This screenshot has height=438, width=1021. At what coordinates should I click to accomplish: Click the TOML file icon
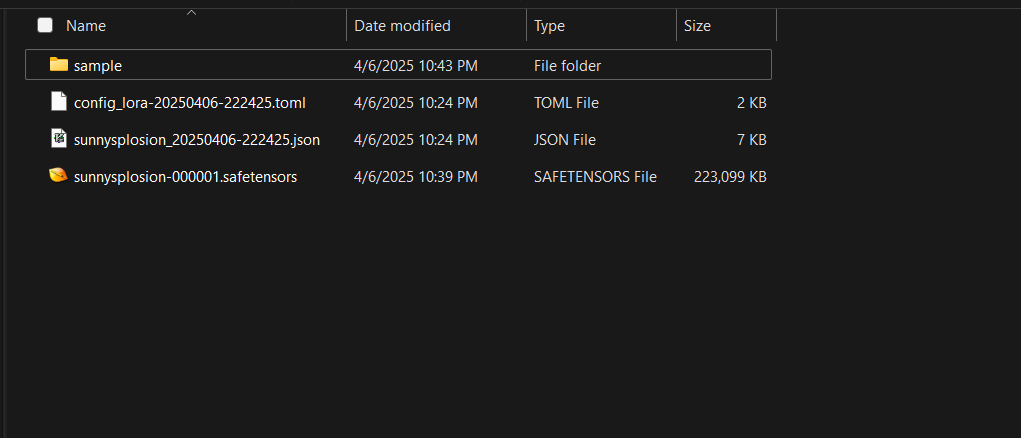59,102
